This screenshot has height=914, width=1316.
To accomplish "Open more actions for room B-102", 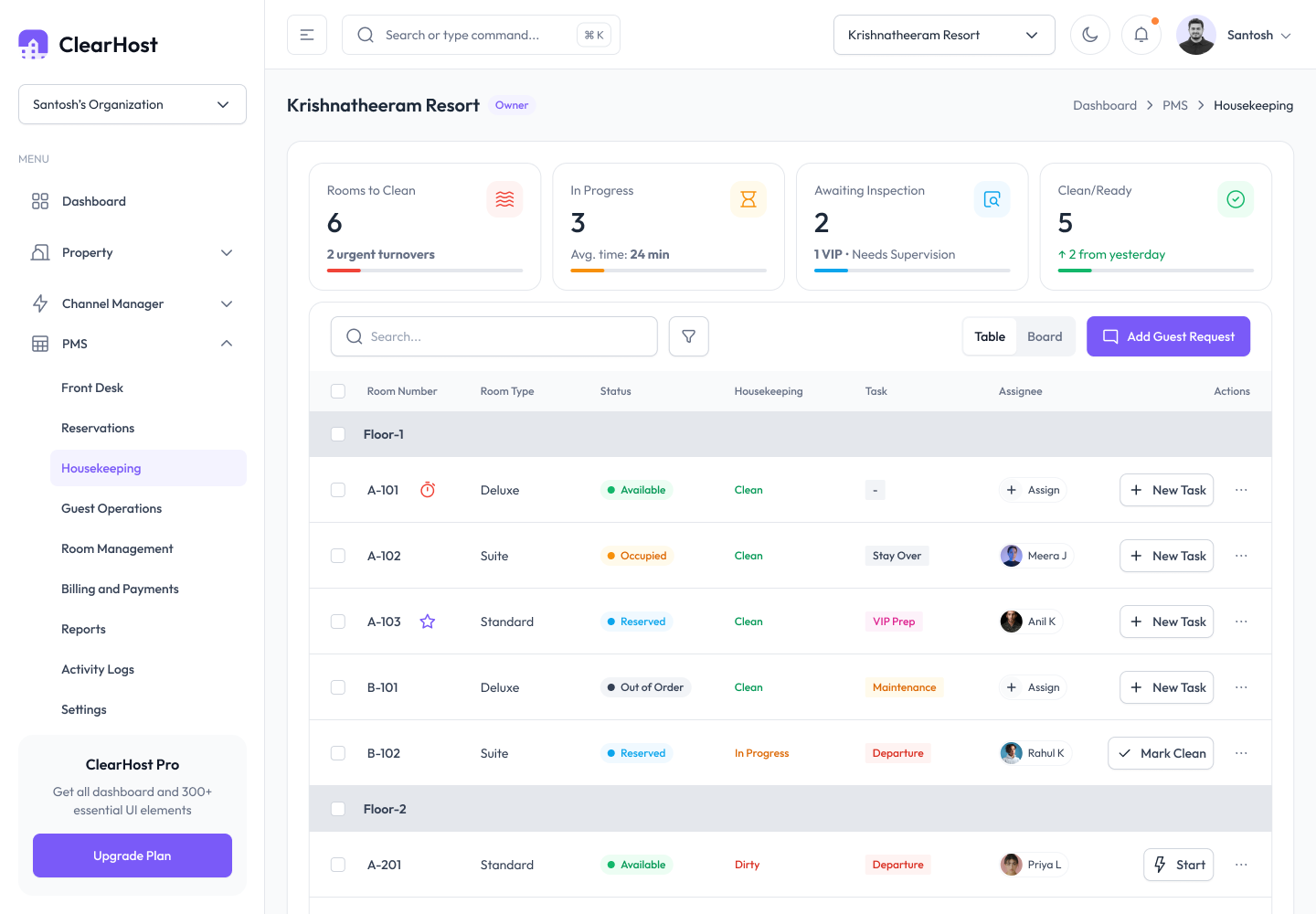I will [1241, 753].
